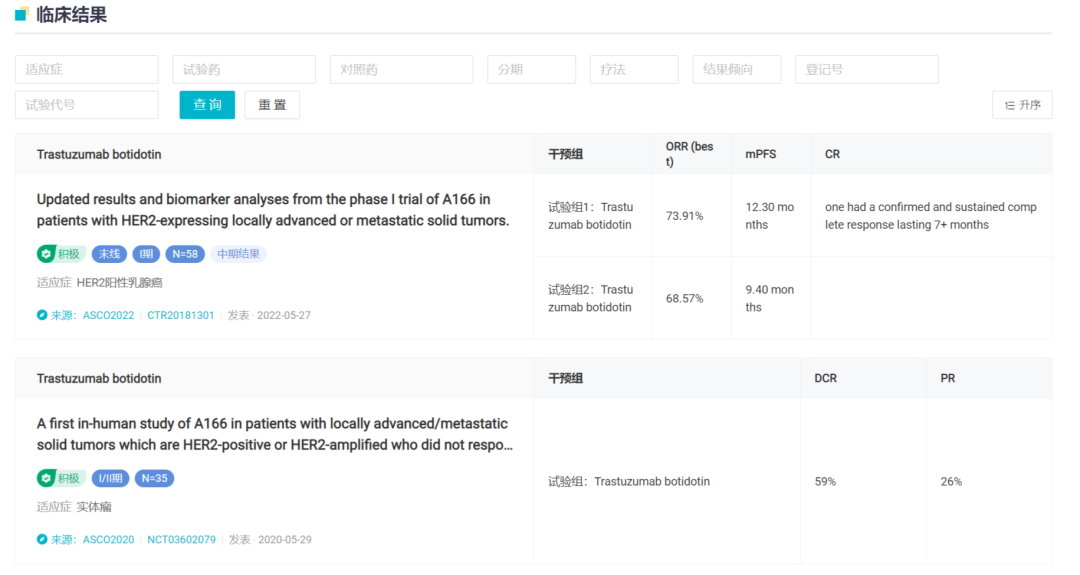Click the source icon beside ASCO2020
The height and width of the screenshot is (575, 1080).
(42, 539)
